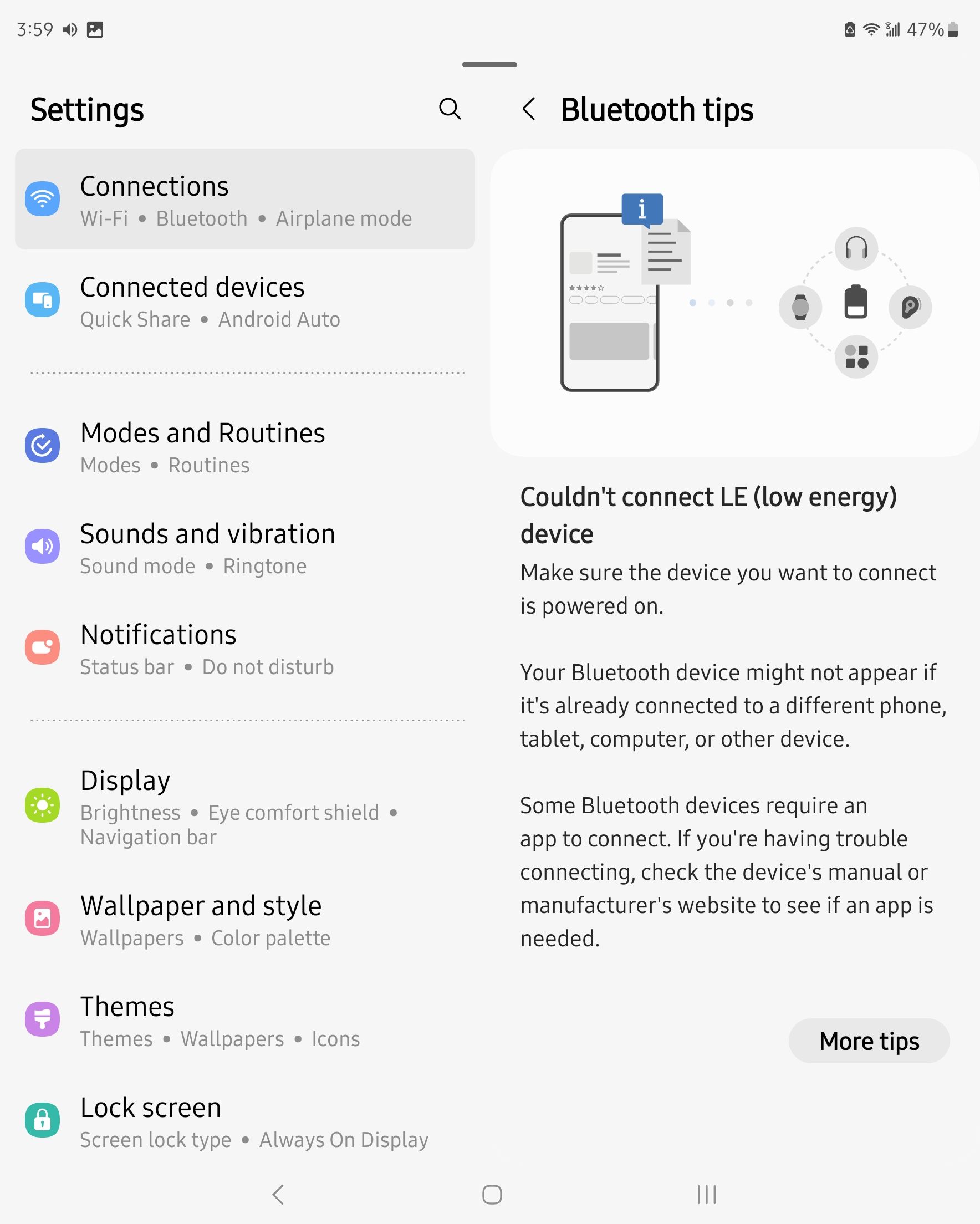
Task: Open recent apps from navigation bar
Action: (x=706, y=1195)
